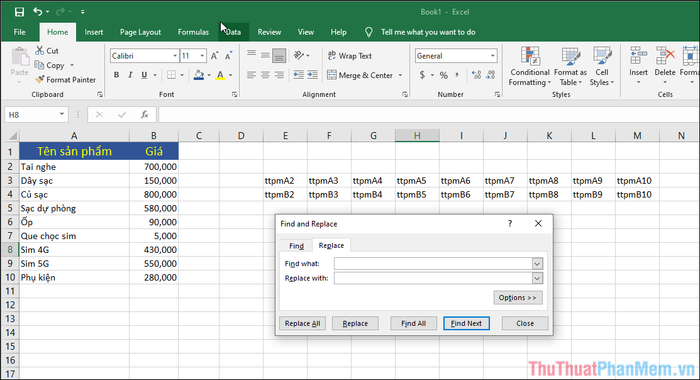The image size is (700, 380).
Task: Toggle Merge & Center
Action: 360,75
